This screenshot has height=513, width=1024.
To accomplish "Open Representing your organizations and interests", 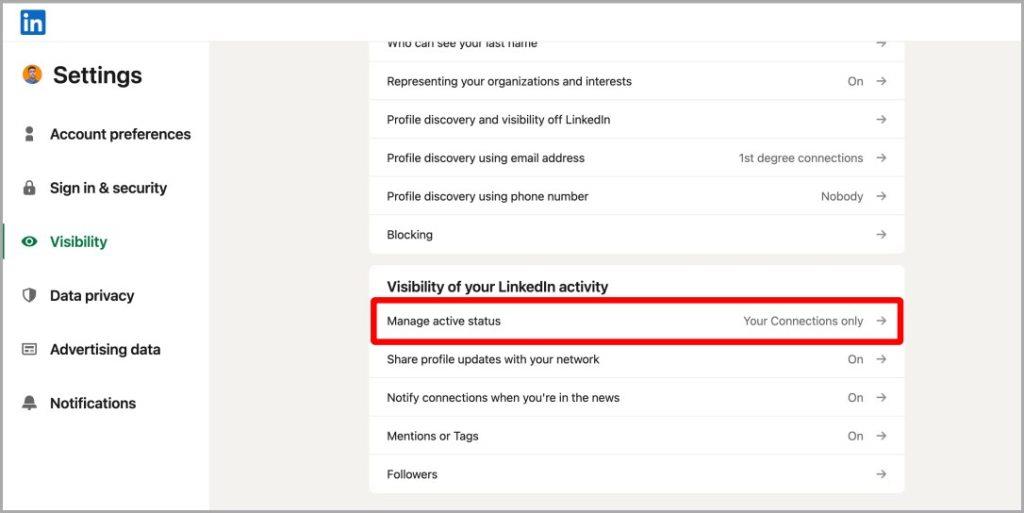I will (637, 81).
